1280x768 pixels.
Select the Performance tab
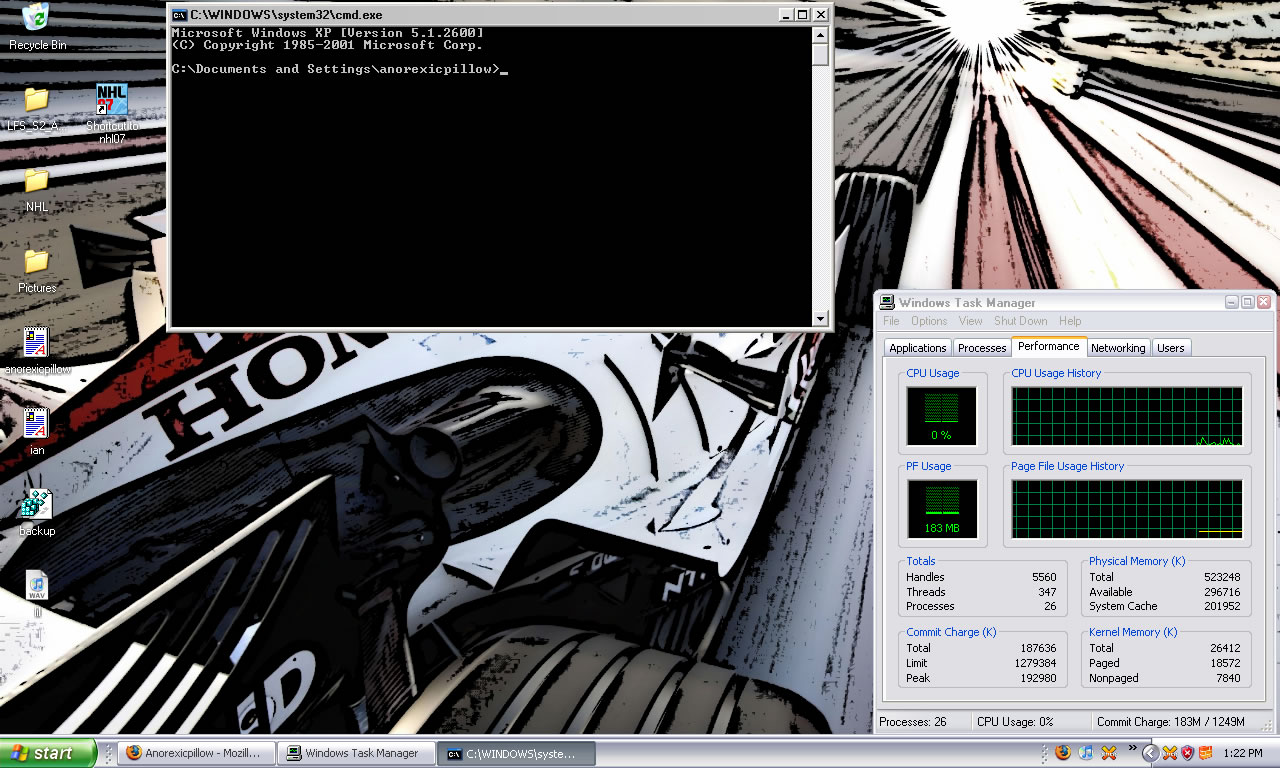point(1049,346)
